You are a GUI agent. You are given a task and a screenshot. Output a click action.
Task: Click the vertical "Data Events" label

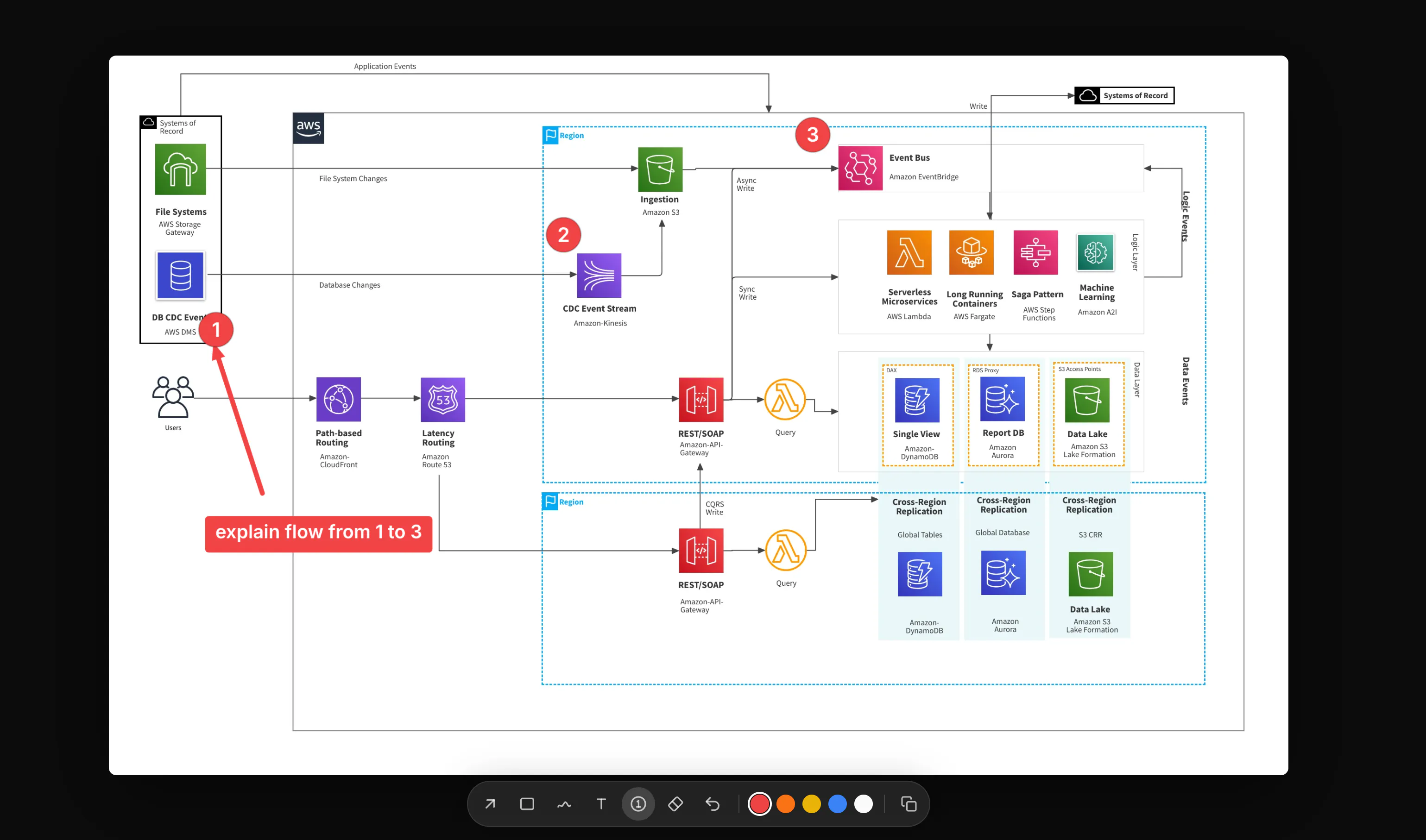pyautogui.click(x=1186, y=381)
